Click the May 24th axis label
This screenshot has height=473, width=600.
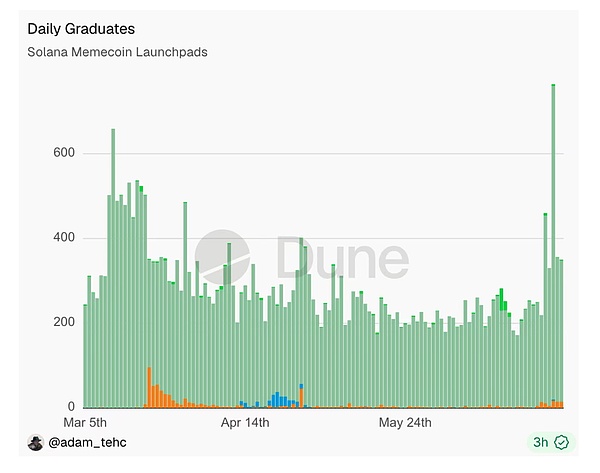[405, 422]
